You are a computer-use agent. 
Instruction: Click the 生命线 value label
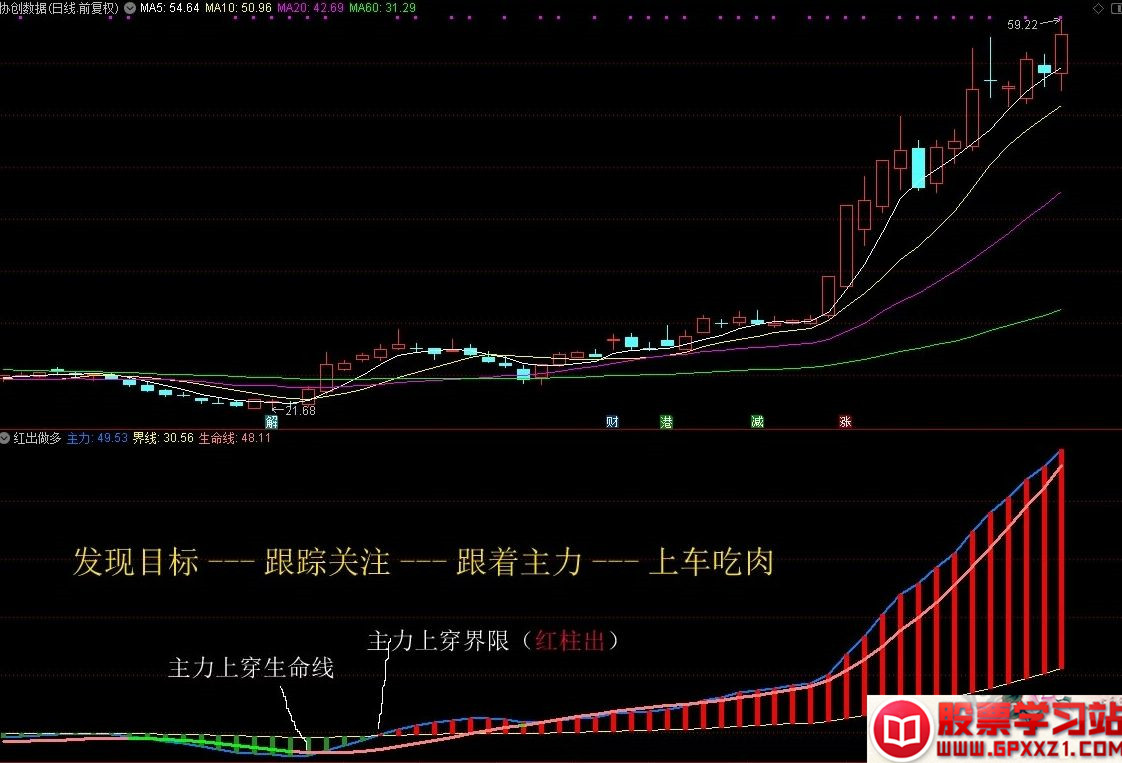pyautogui.click(x=234, y=438)
